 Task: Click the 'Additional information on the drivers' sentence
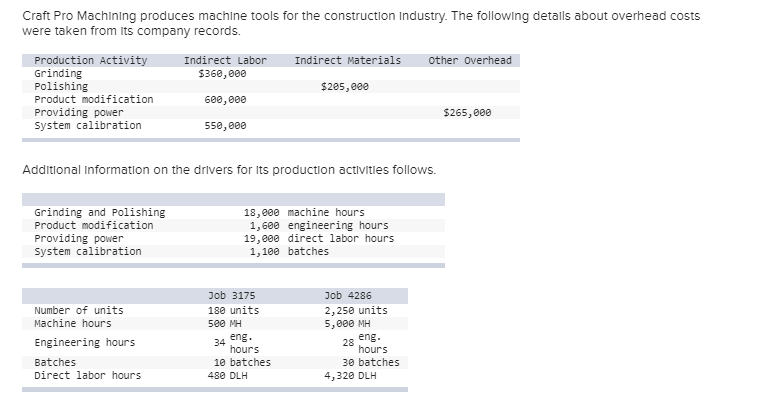pos(229,170)
